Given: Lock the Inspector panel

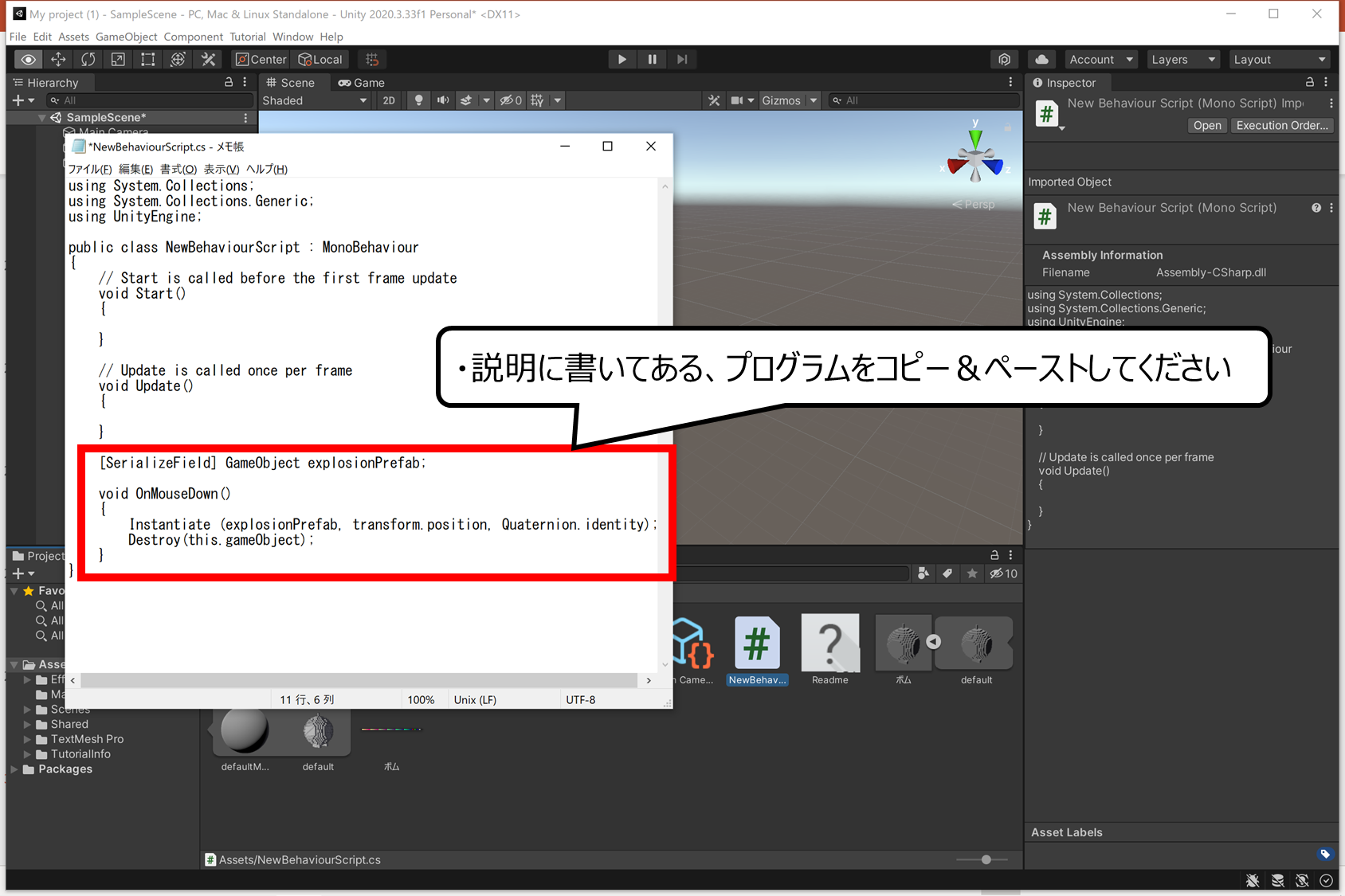Looking at the screenshot, I should coord(1309,83).
